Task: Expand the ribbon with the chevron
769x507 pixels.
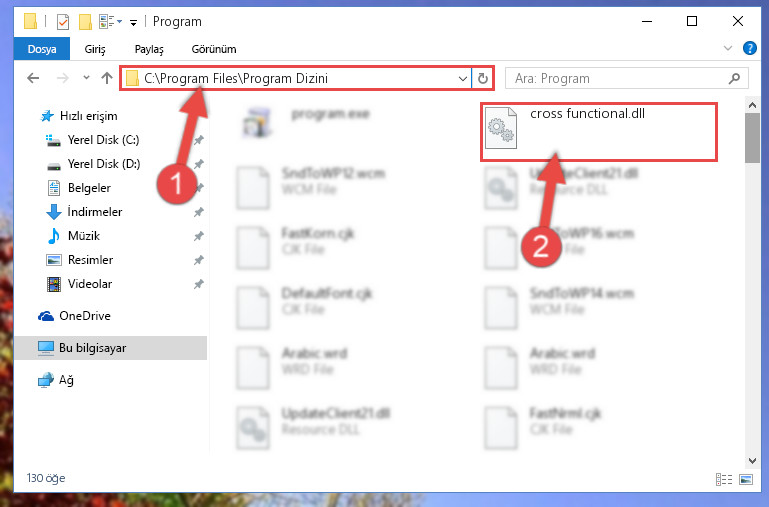Action: [728, 48]
